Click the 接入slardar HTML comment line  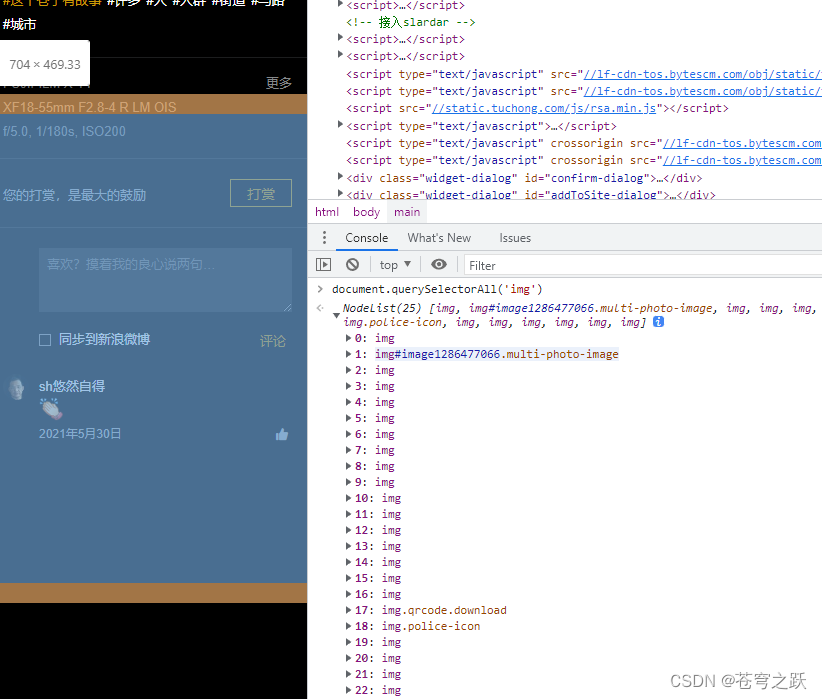410,22
